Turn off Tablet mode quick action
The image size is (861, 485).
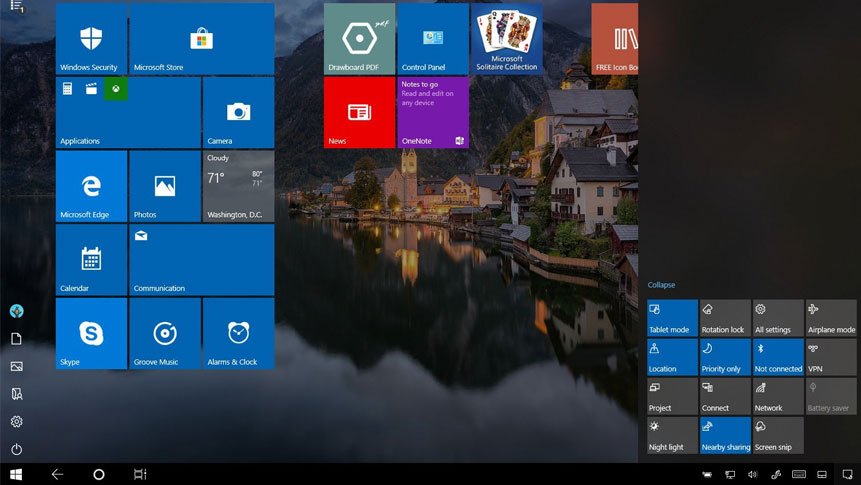pyautogui.click(x=672, y=318)
